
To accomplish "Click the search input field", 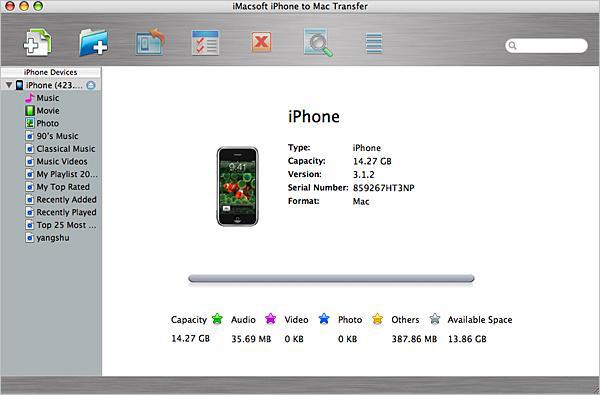I will coord(546,46).
